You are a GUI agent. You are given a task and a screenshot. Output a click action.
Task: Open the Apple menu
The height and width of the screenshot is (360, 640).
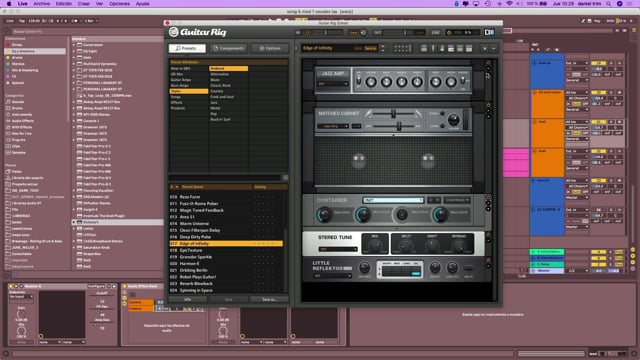[x=9, y=4]
